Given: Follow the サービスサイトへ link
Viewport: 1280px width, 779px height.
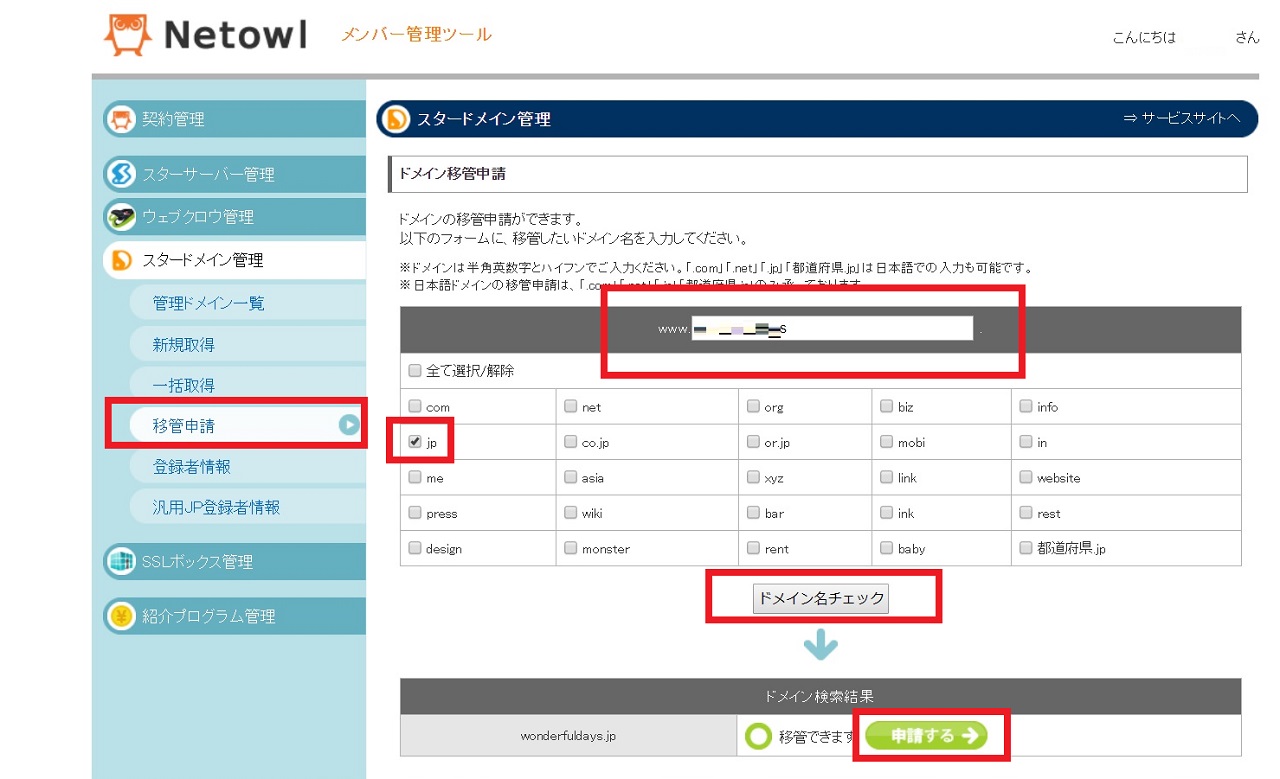Looking at the screenshot, I should tap(1182, 118).
